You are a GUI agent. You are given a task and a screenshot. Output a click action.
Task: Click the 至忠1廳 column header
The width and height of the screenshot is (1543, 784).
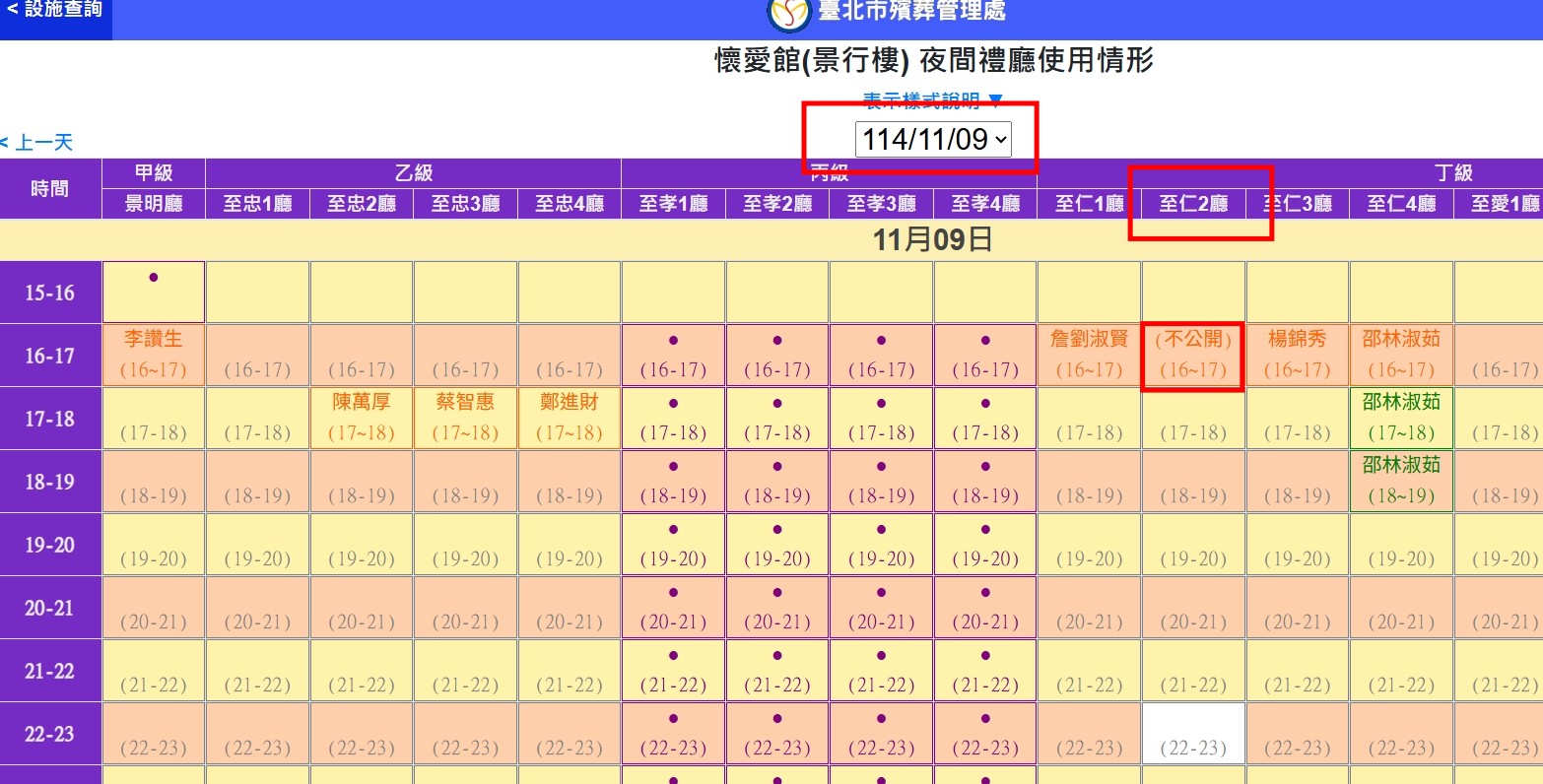tap(257, 204)
